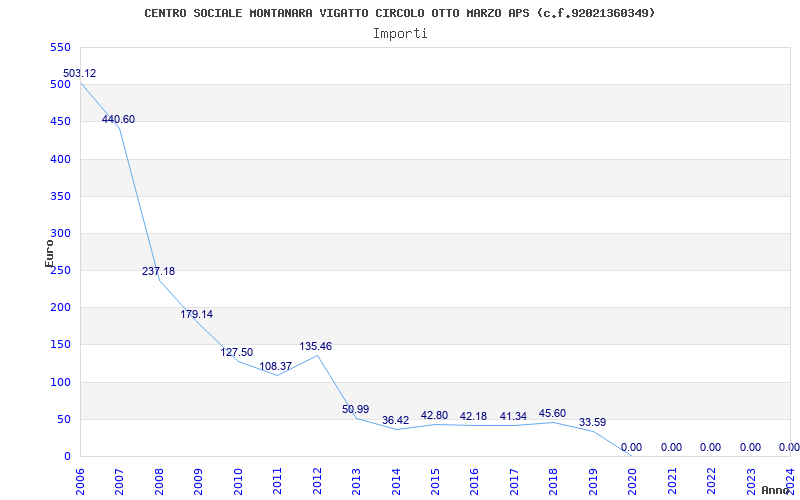This screenshot has width=800, height=500.
Task: Click the data value 42.18
Action: pos(473,416)
